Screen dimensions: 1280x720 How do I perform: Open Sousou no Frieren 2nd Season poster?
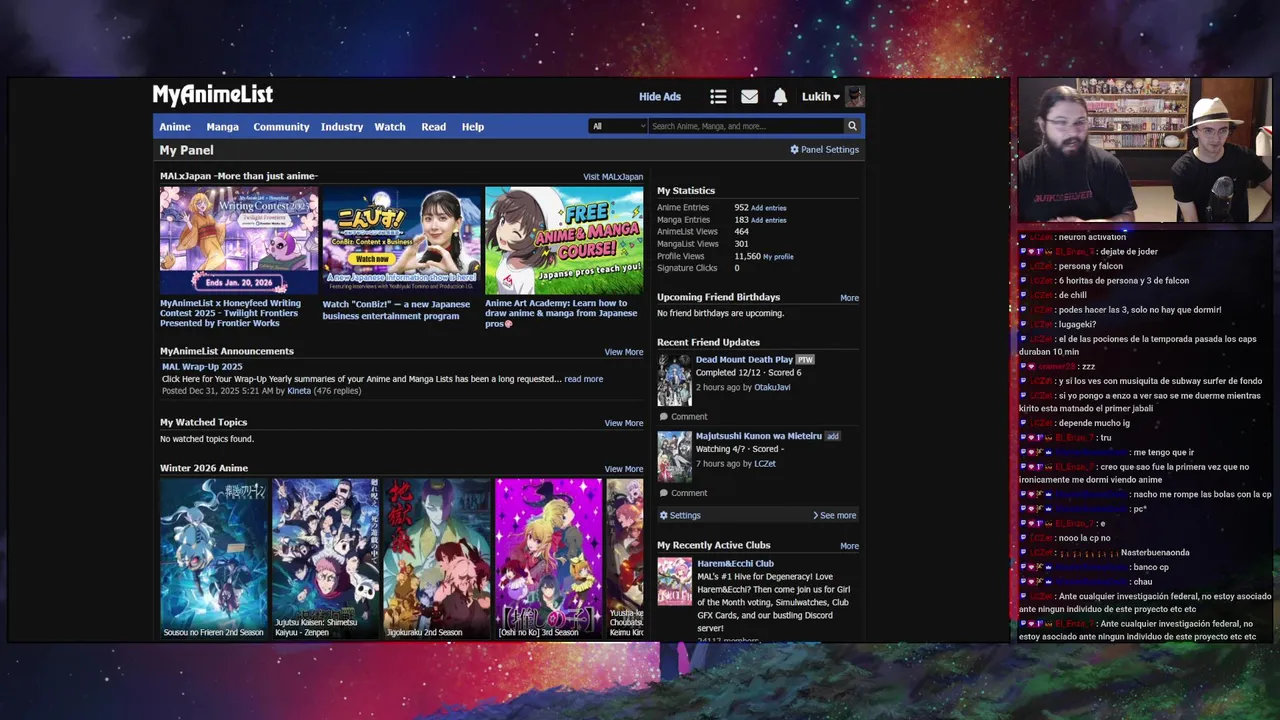point(214,558)
